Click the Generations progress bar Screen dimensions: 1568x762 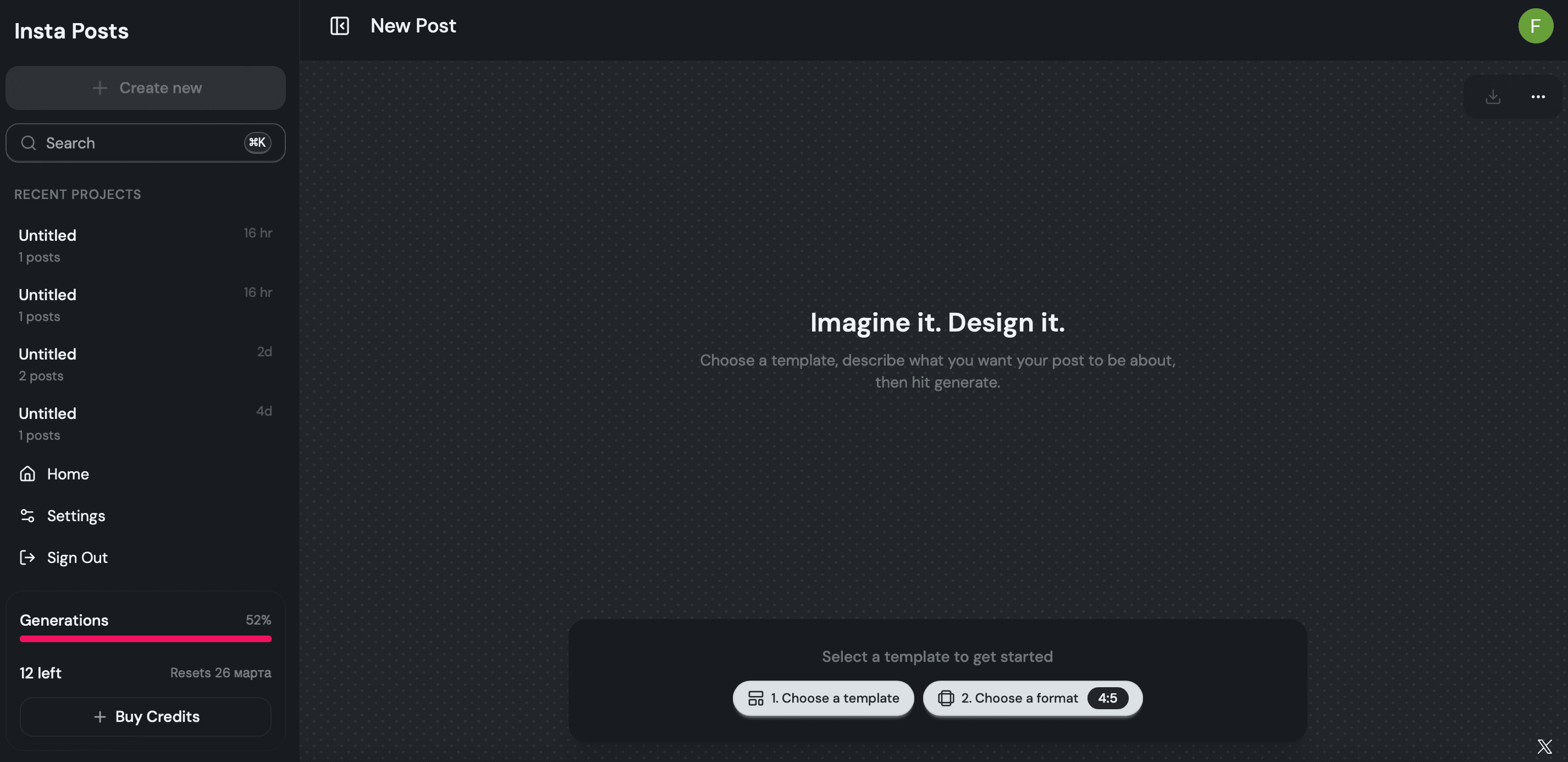pyautogui.click(x=145, y=638)
